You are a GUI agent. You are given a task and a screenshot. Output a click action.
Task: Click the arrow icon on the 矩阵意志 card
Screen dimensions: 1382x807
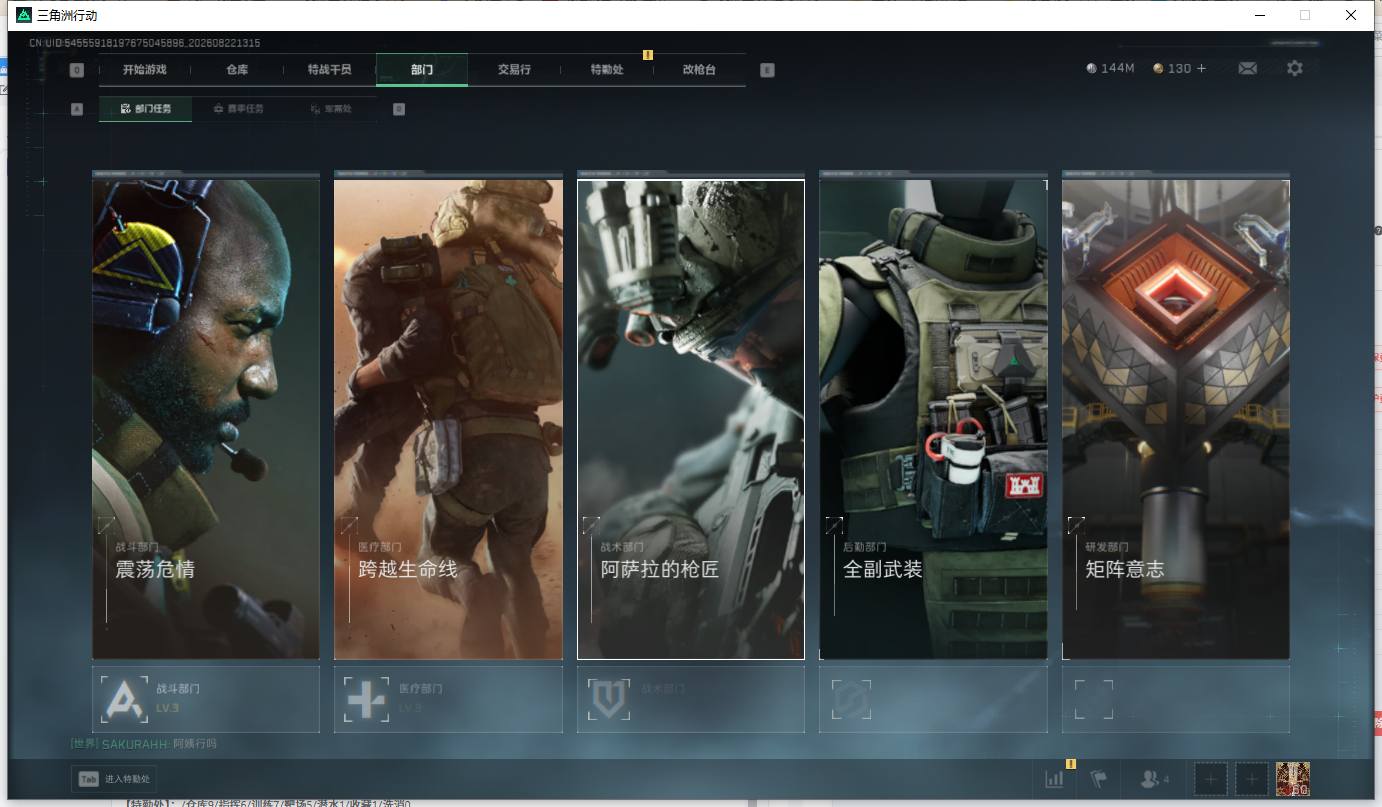1076,525
